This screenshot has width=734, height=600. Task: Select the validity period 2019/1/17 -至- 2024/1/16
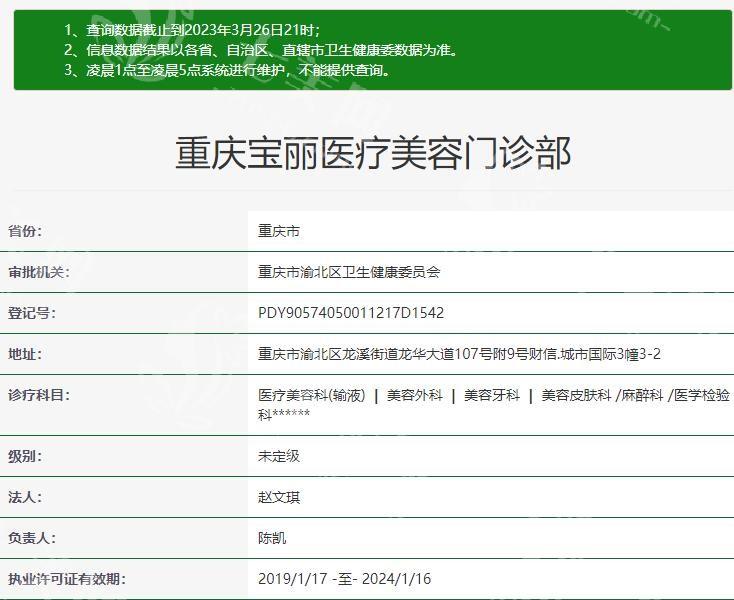pyautogui.click(x=345, y=579)
